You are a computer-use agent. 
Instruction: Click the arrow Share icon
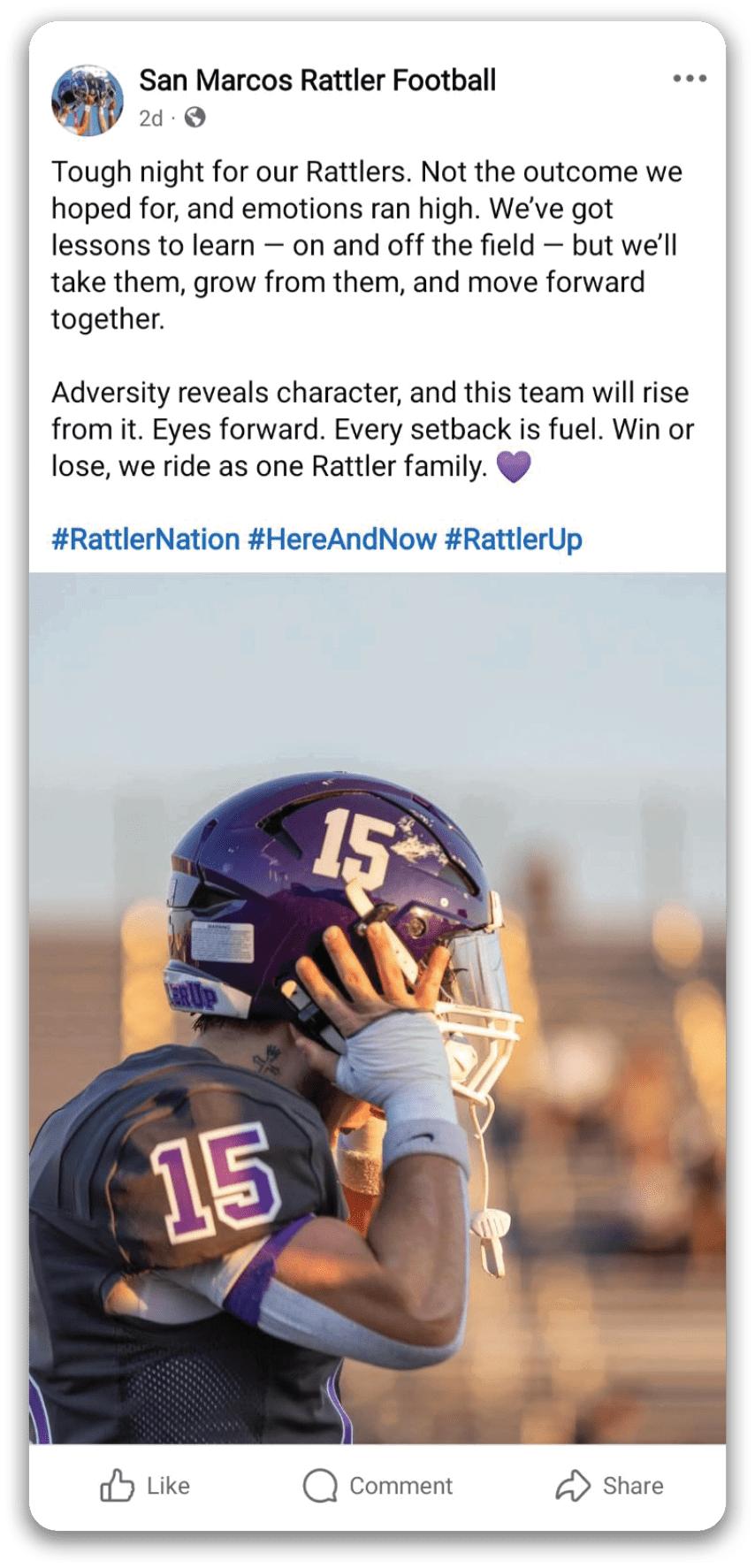coord(573,1486)
